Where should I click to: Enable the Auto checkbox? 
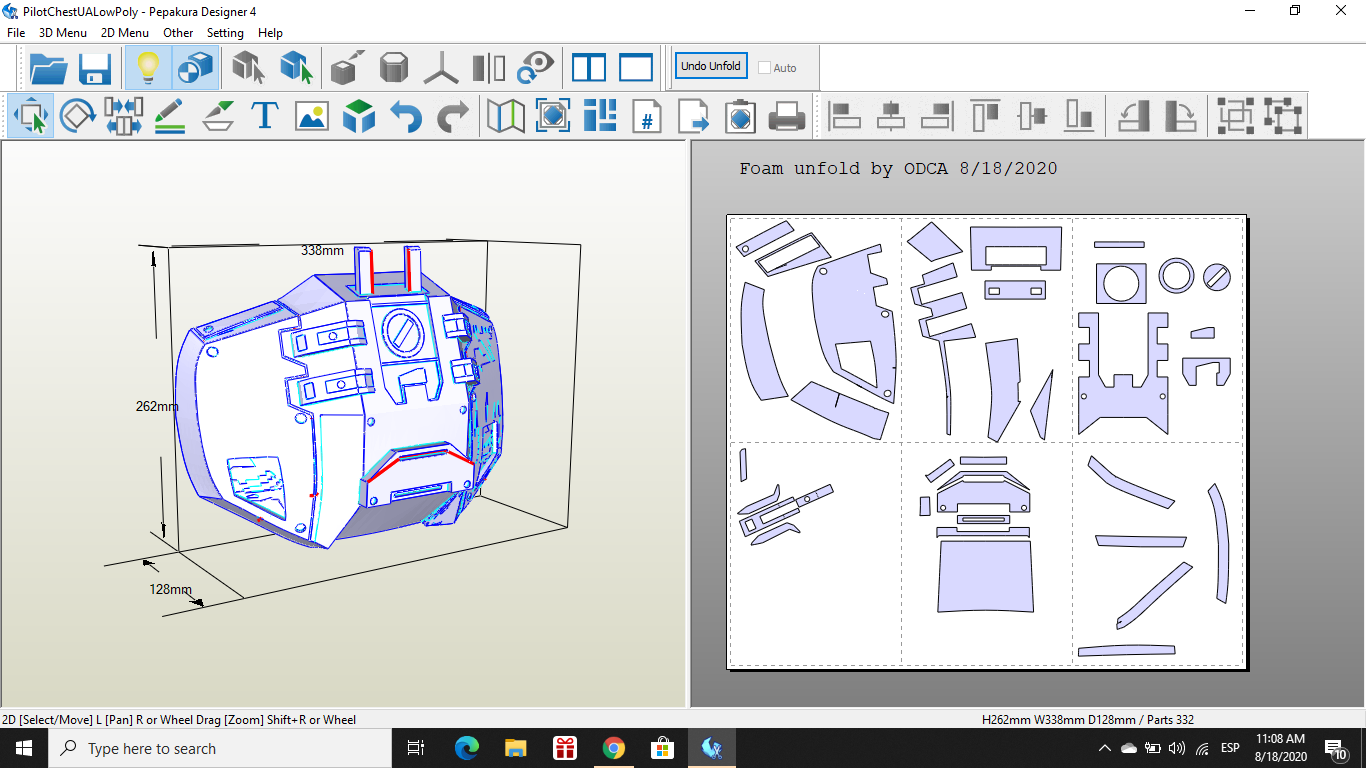[x=765, y=68]
